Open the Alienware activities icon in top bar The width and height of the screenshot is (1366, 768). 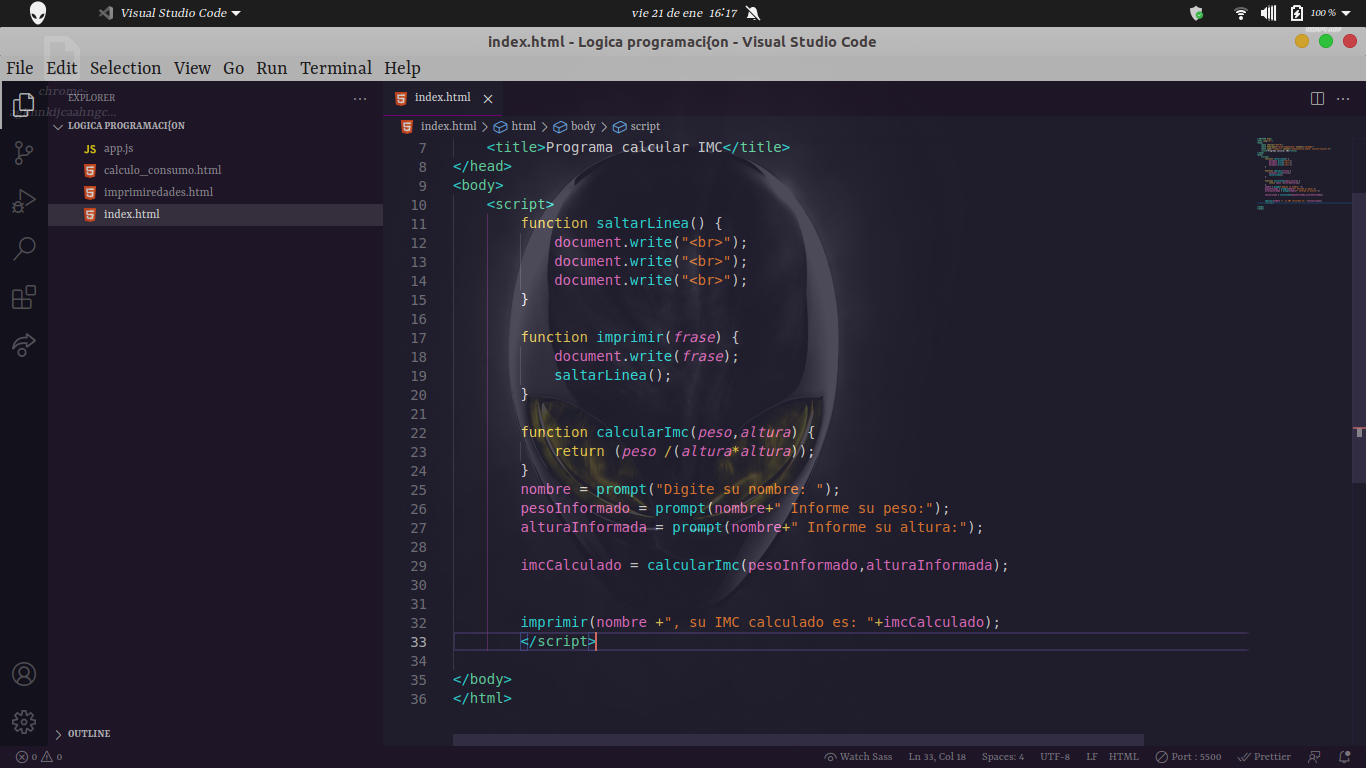38,13
